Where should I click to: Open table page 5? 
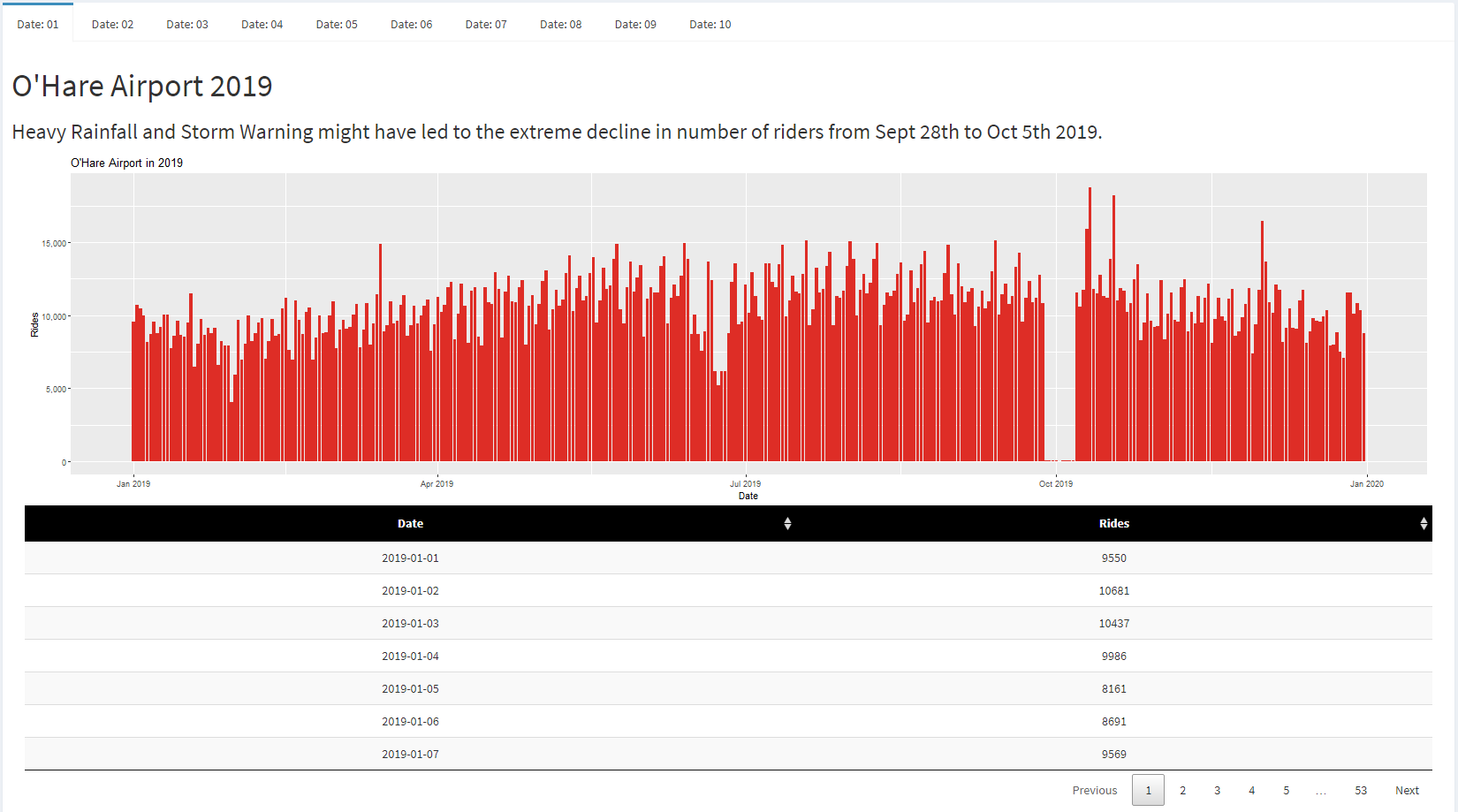1286,790
